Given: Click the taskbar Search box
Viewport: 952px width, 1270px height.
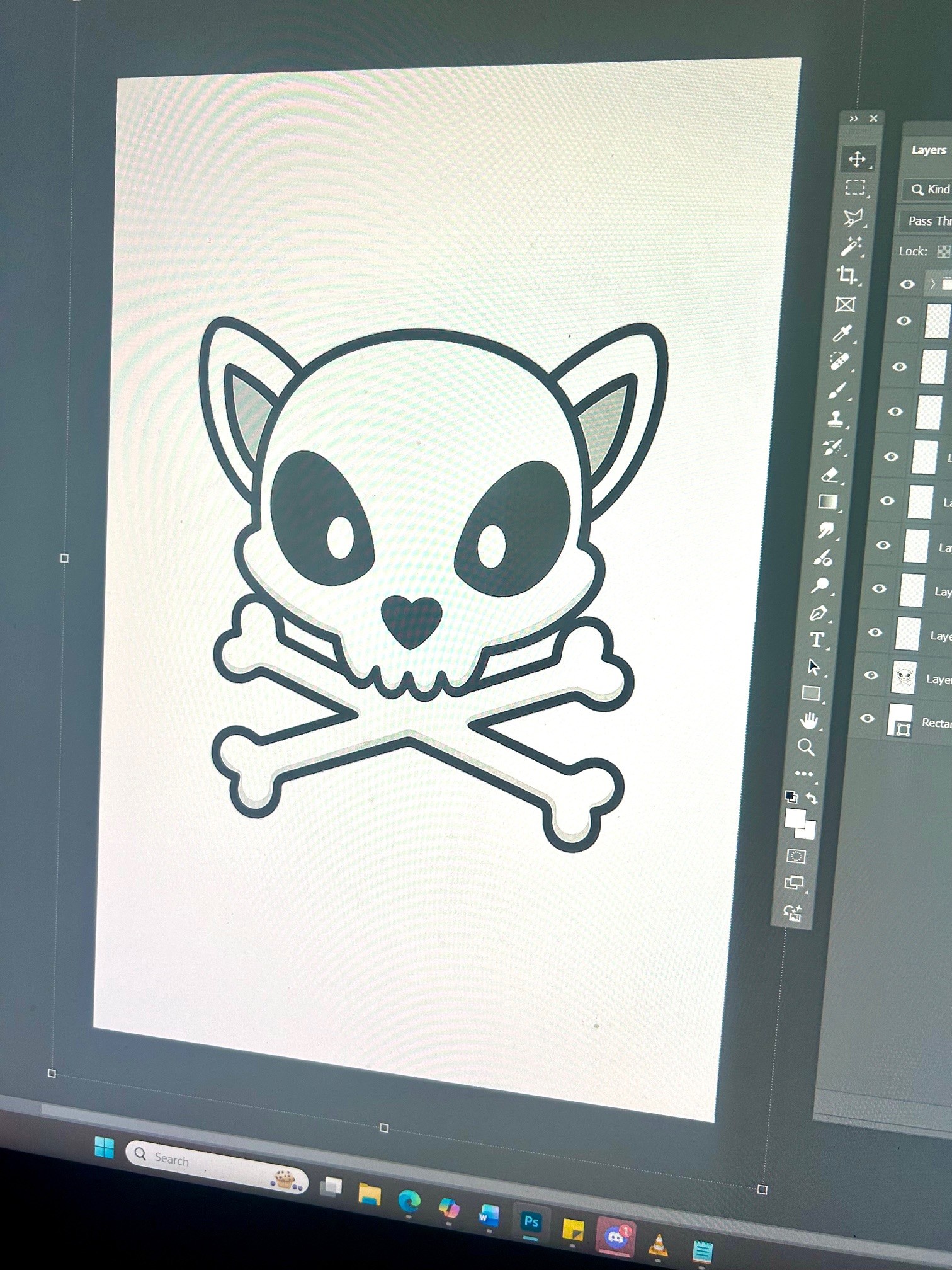Looking at the screenshot, I should (217, 1165).
